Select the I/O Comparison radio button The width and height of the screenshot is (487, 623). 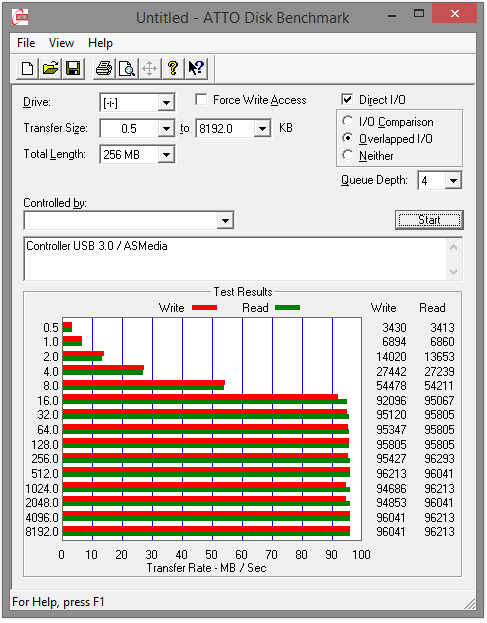348,121
